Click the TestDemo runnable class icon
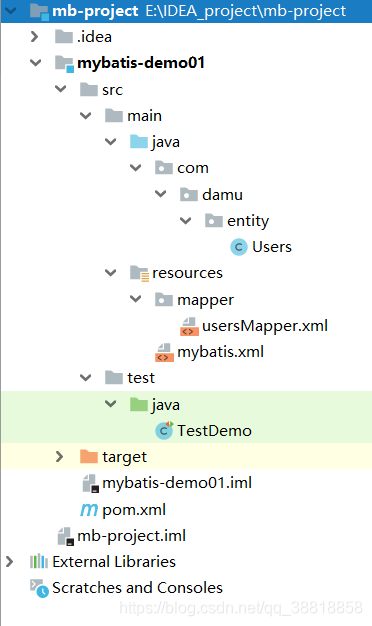Screen dimensions: 372x626 pos(164,430)
